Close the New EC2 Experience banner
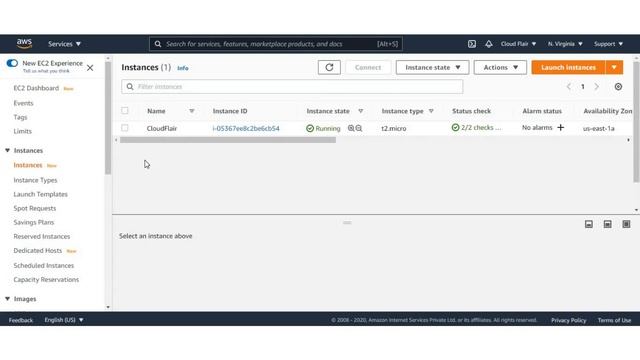Viewport: 640px width, 360px height. pos(90,68)
